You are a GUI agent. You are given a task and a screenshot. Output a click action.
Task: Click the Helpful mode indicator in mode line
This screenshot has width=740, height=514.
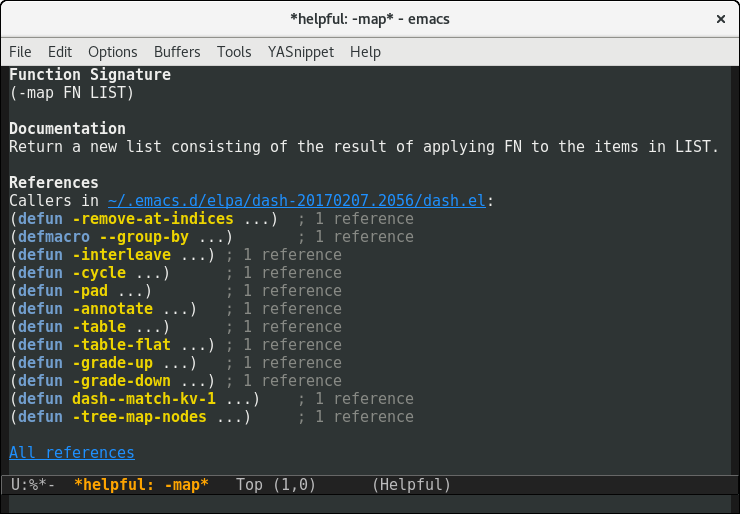pos(411,485)
